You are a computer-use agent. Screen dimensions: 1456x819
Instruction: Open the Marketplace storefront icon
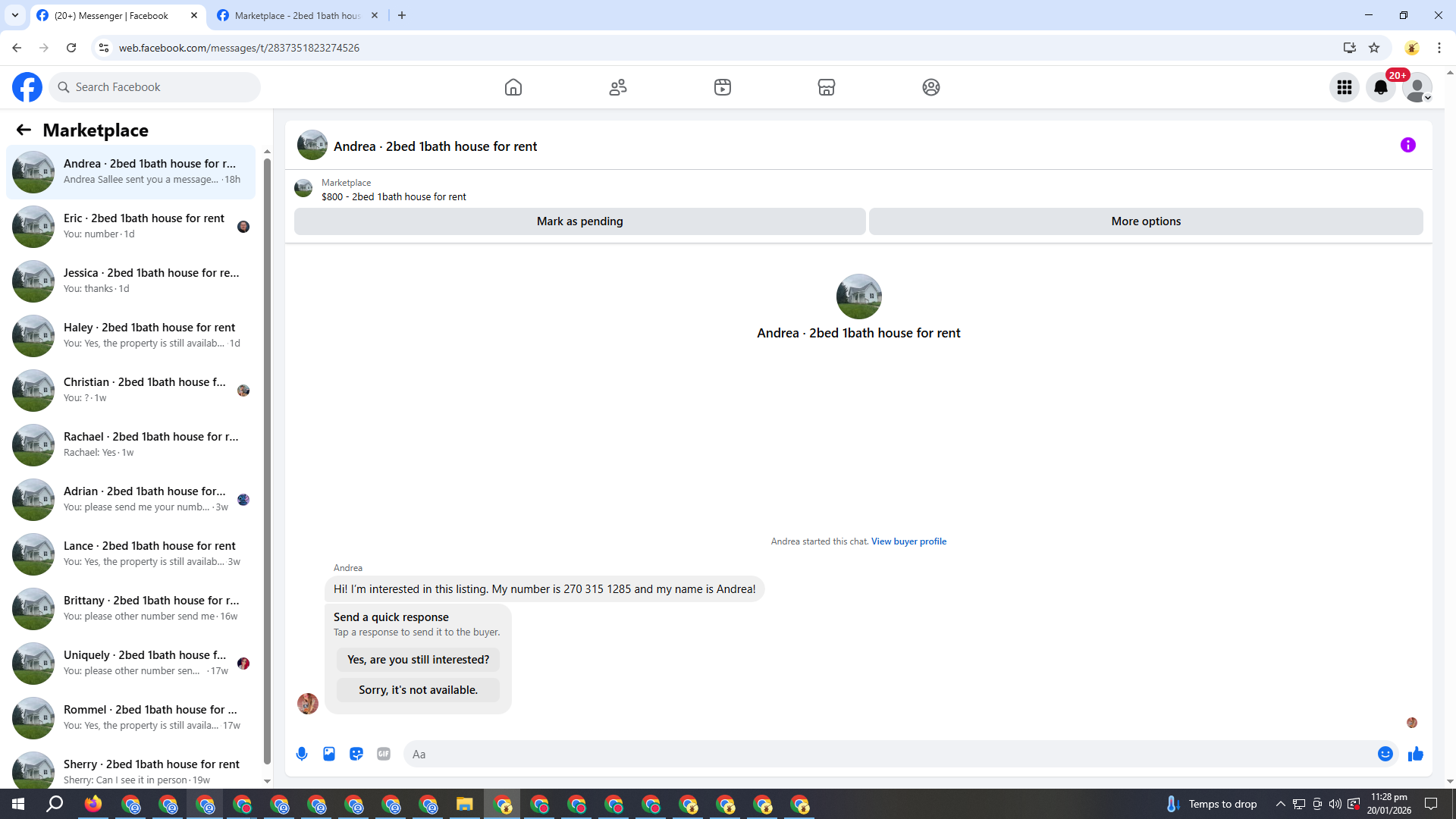tap(827, 87)
